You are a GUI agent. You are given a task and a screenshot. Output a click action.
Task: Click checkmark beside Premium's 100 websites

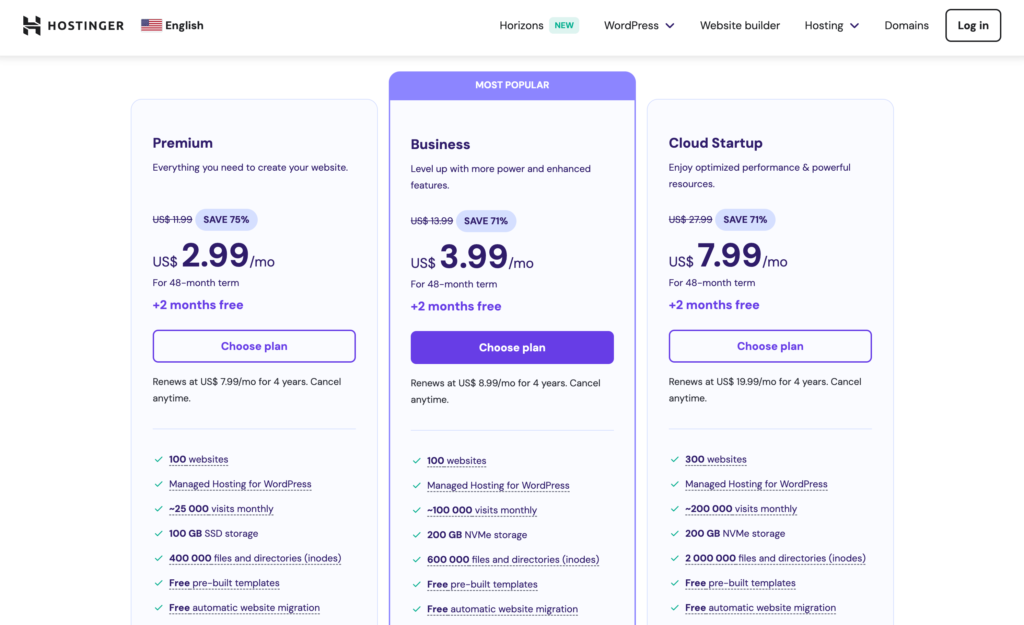158,459
